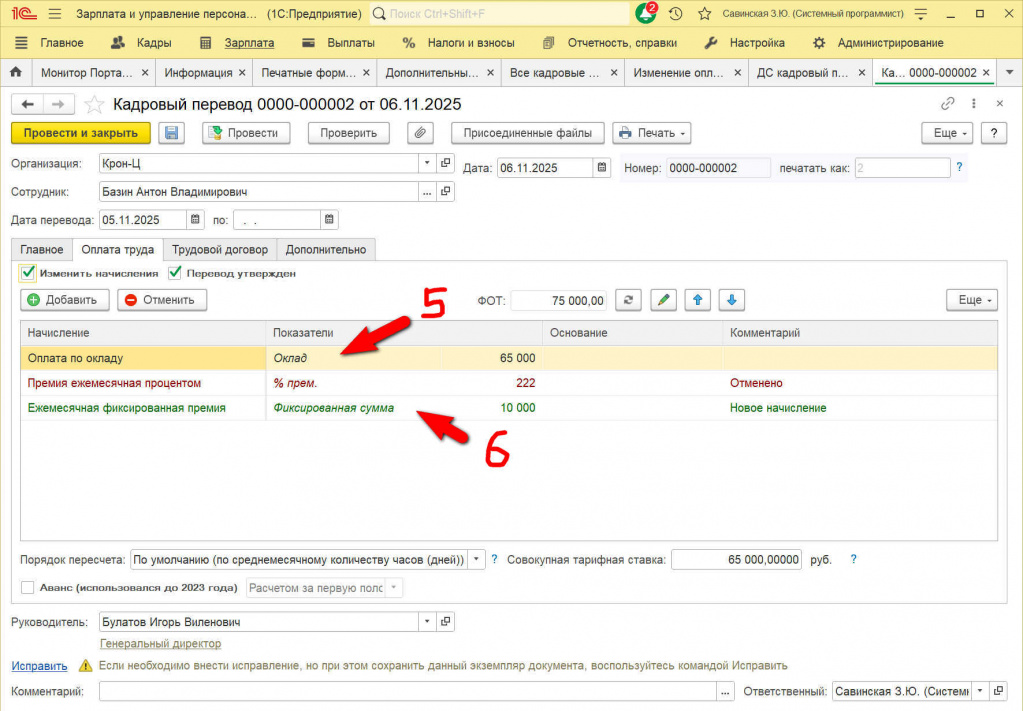Viewport: 1023px width, 711px height.
Task: Open calendar for the Дата field
Action: (x=602, y=168)
